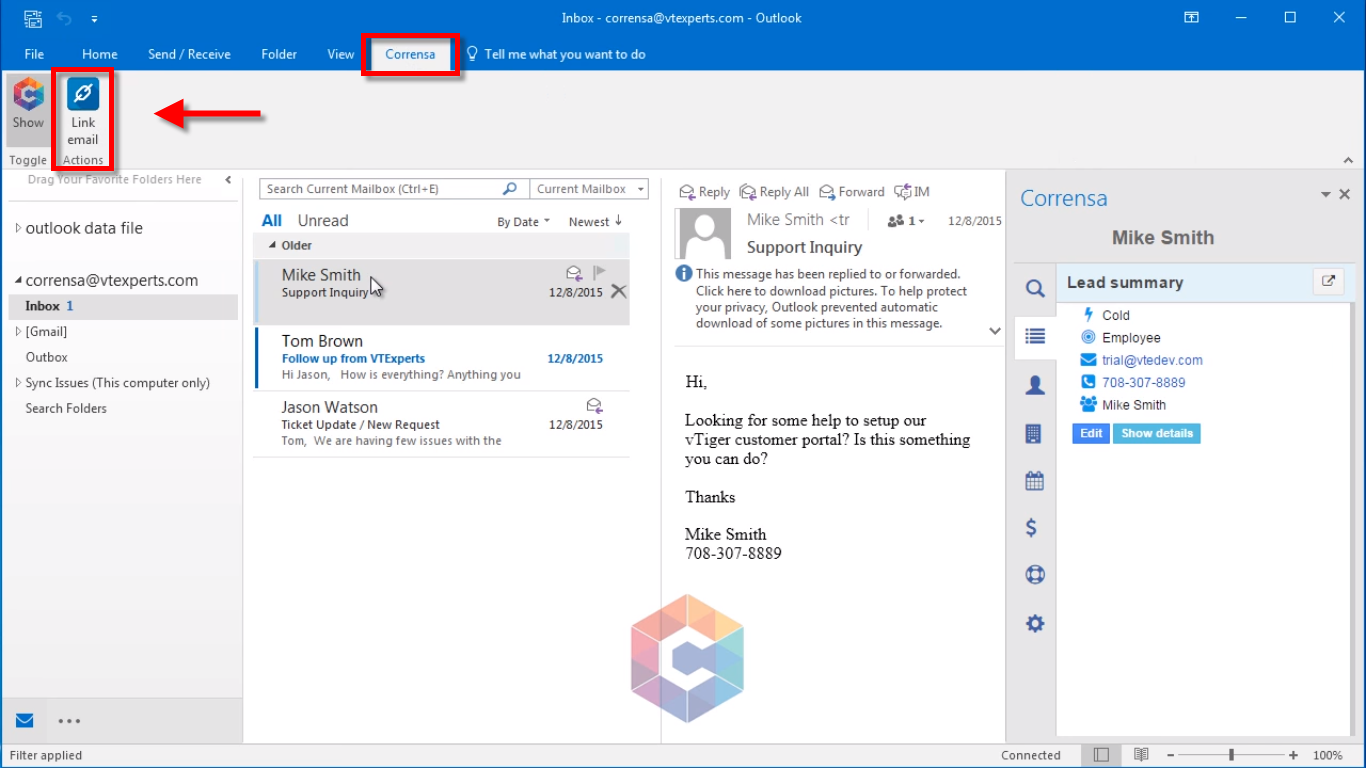
Task: Click the download pictures info message
Action: coord(831,298)
